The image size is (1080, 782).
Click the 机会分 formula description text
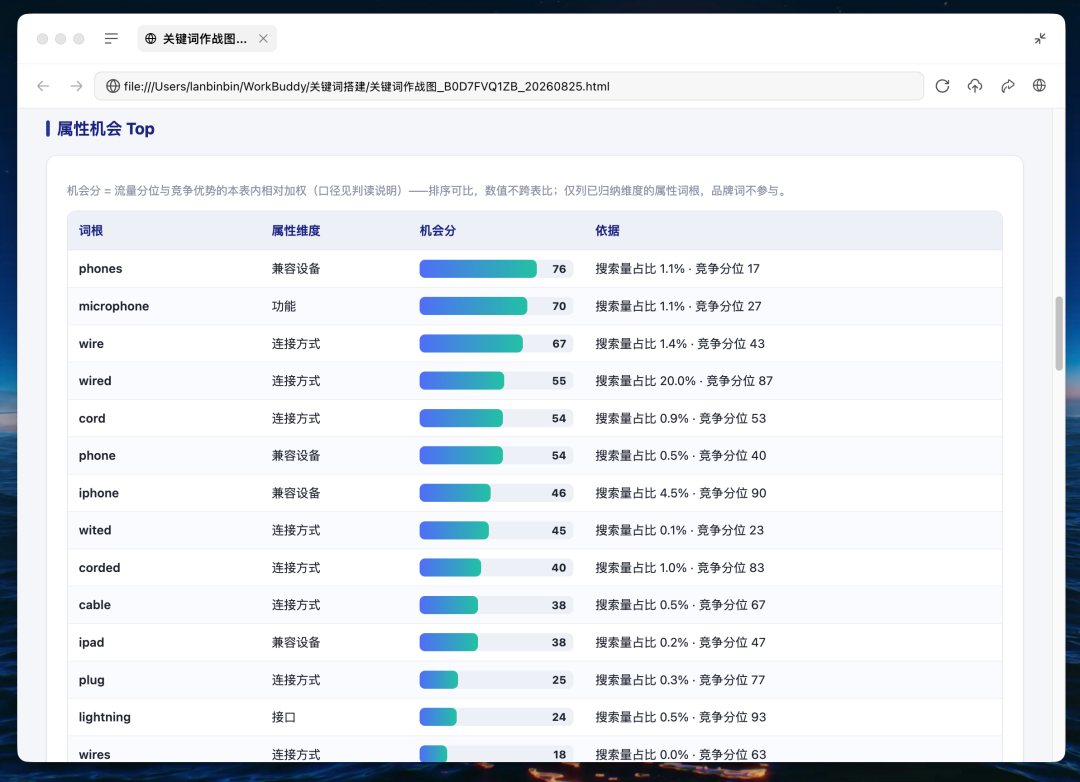428,191
